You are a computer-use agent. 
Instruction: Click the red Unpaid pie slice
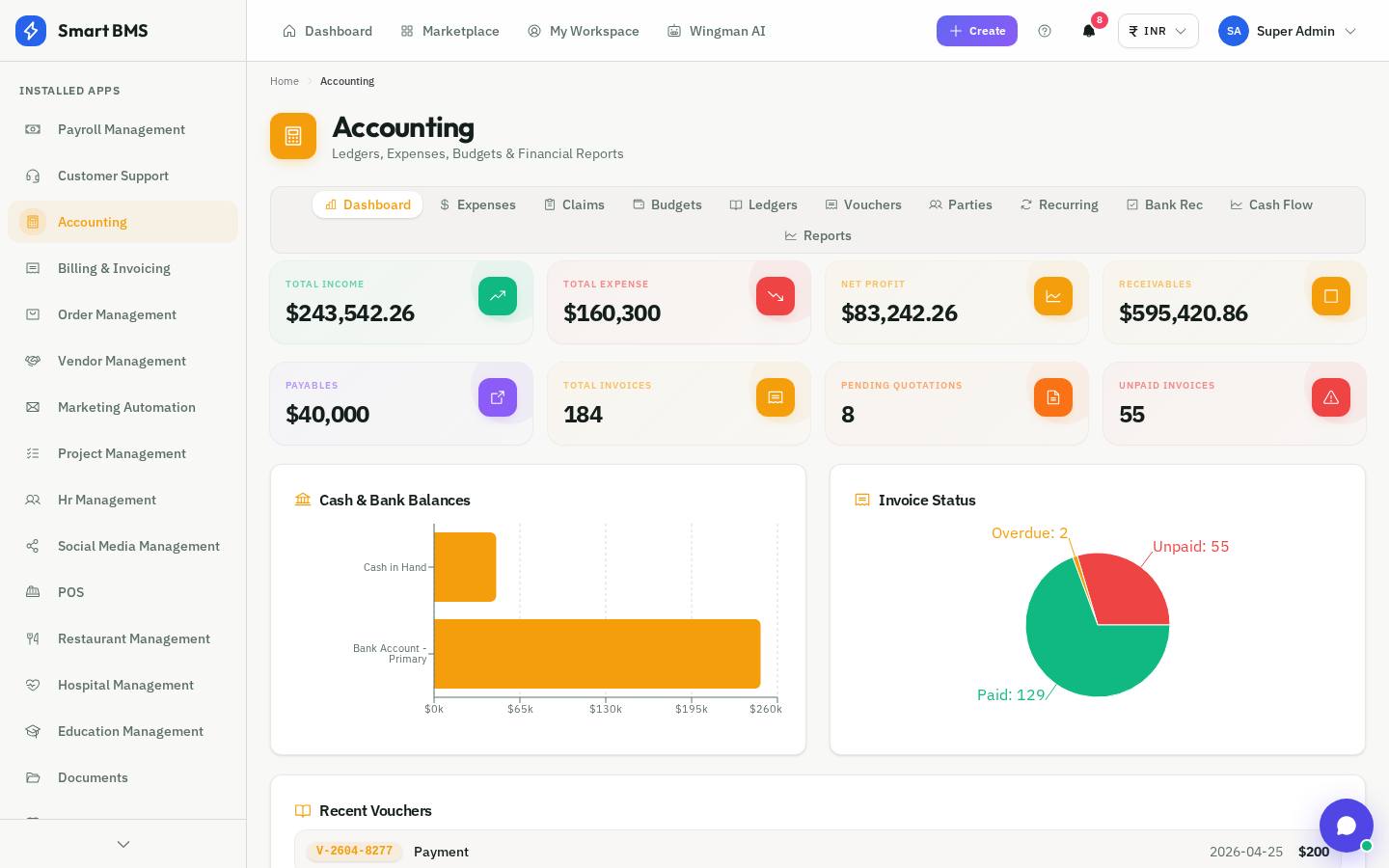point(1129,590)
